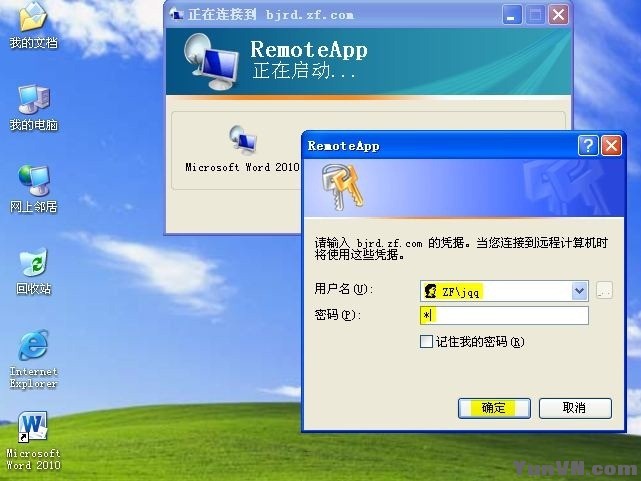Click the 正在启动... status text
The image size is (641, 481).
[303, 71]
